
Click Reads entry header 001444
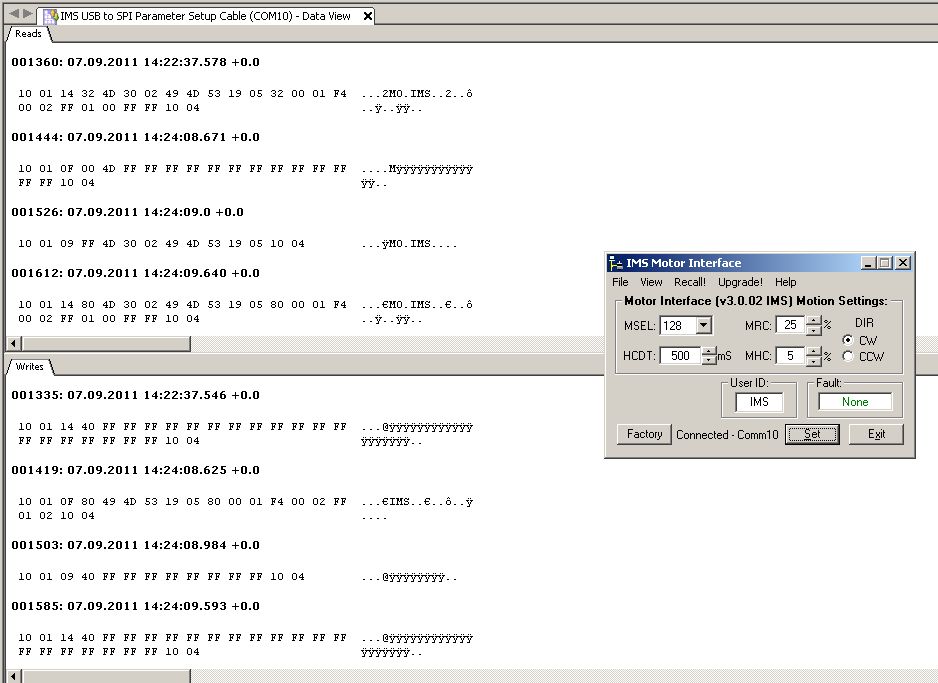click(x=135, y=137)
